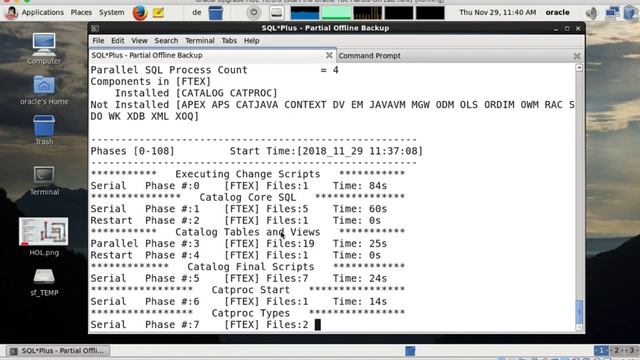Click the clock showing Thu Nov 29

498,13
